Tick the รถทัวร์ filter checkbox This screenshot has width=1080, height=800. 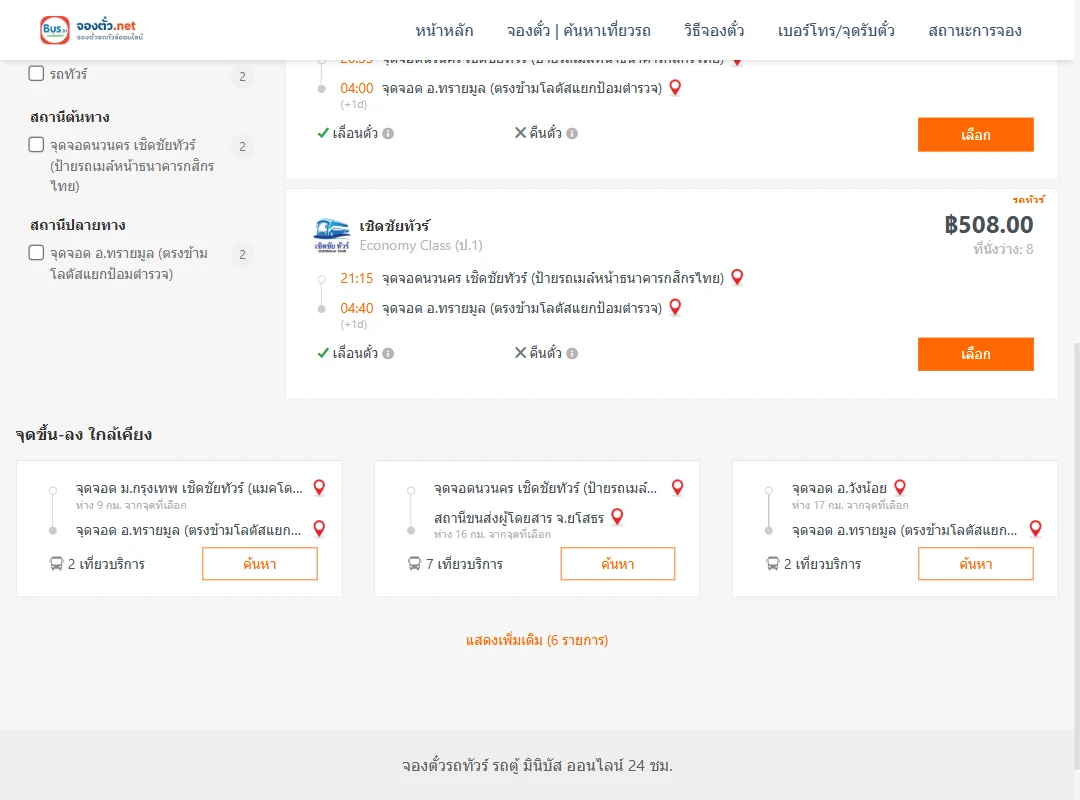[x=37, y=73]
